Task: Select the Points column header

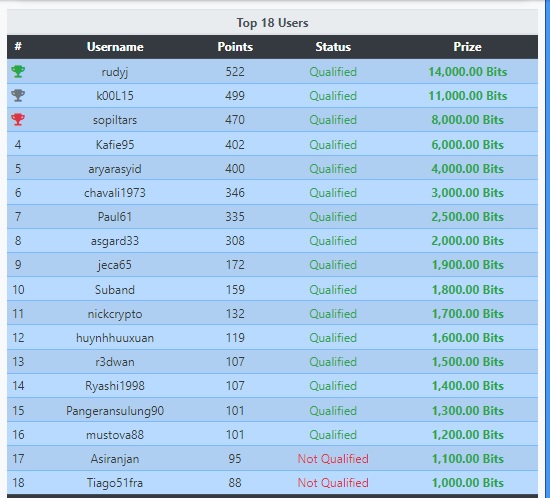Action: coord(235,47)
